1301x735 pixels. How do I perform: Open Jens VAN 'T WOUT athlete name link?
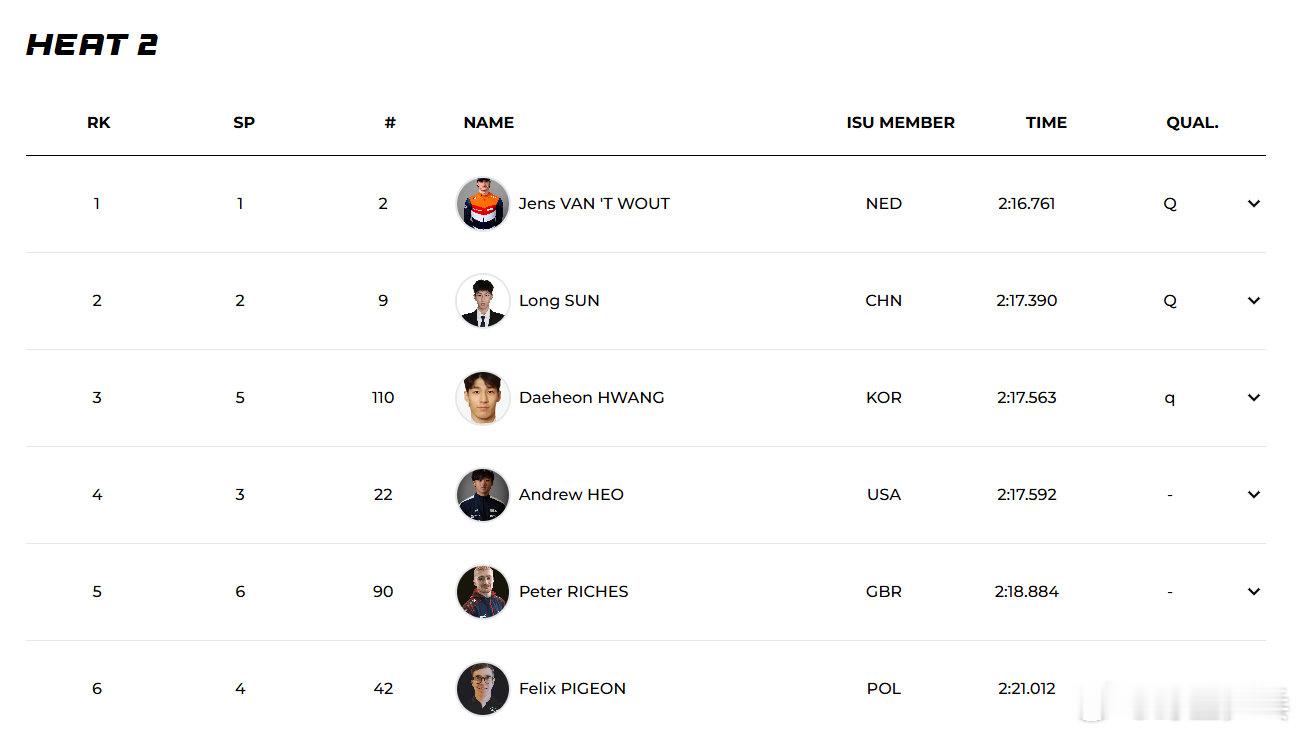[x=594, y=204]
